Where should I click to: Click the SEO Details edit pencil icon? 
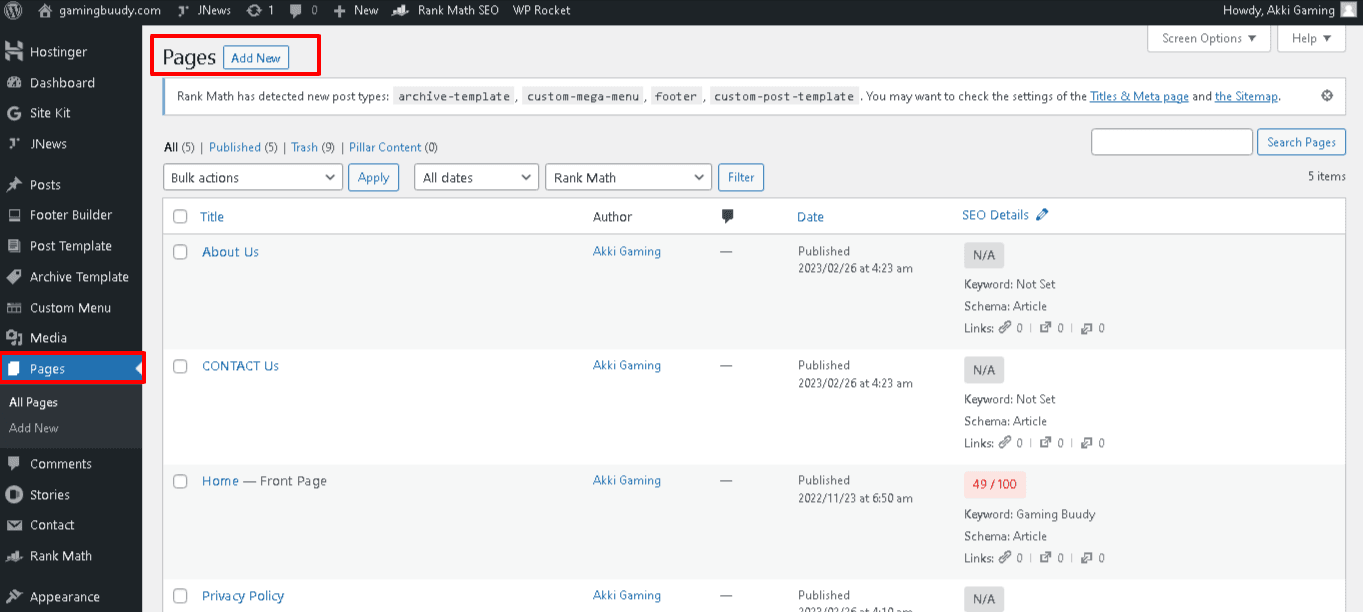(x=1042, y=214)
